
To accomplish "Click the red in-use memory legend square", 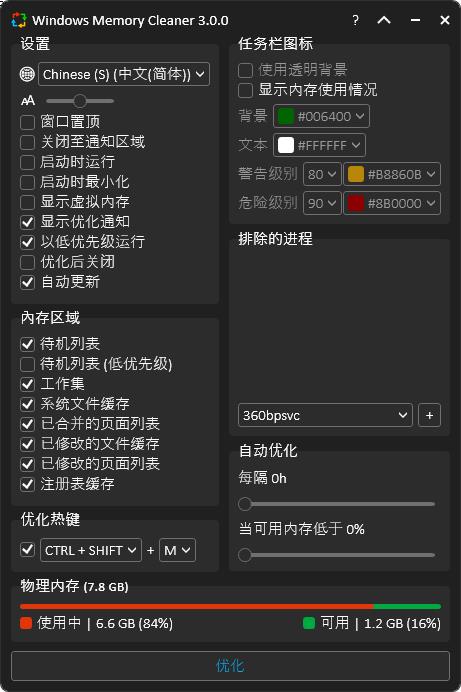I will [26, 623].
